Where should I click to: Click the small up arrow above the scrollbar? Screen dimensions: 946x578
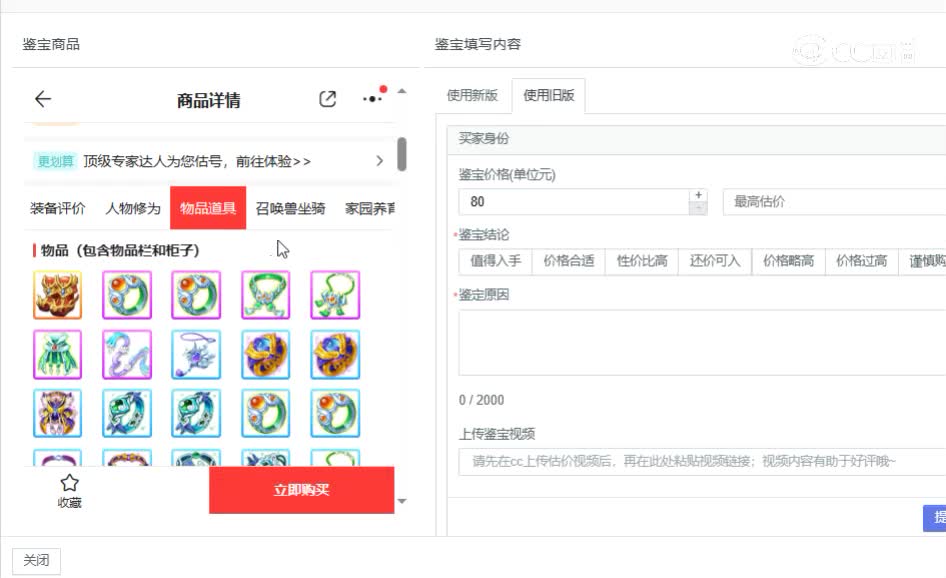click(x=402, y=91)
